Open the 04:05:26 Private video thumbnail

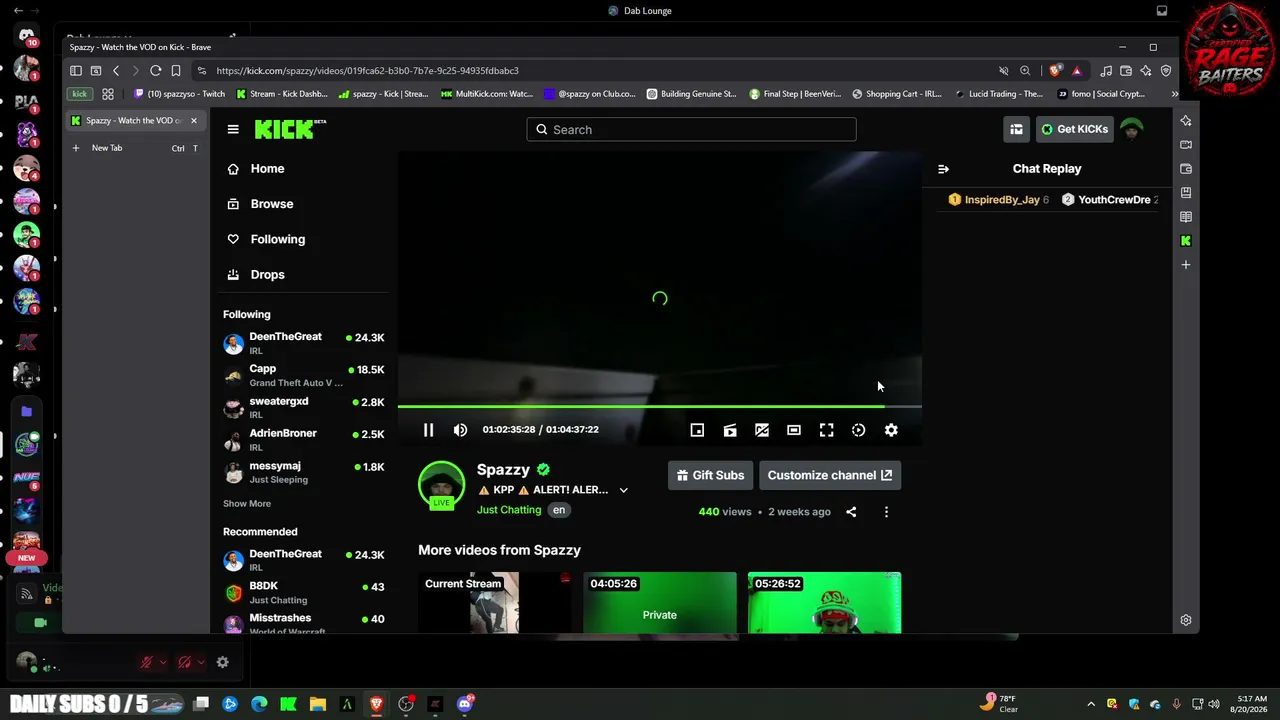tap(660, 603)
